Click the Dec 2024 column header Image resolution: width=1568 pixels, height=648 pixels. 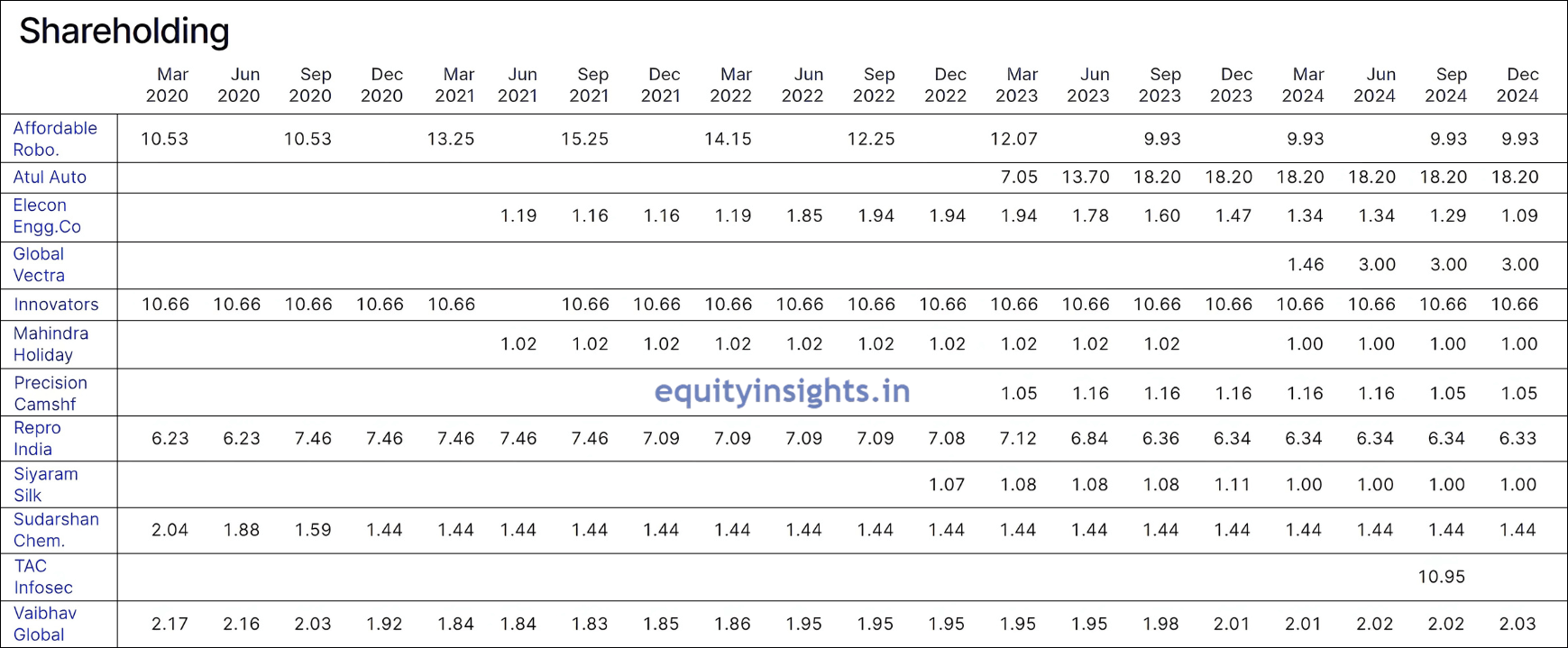[x=1518, y=86]
